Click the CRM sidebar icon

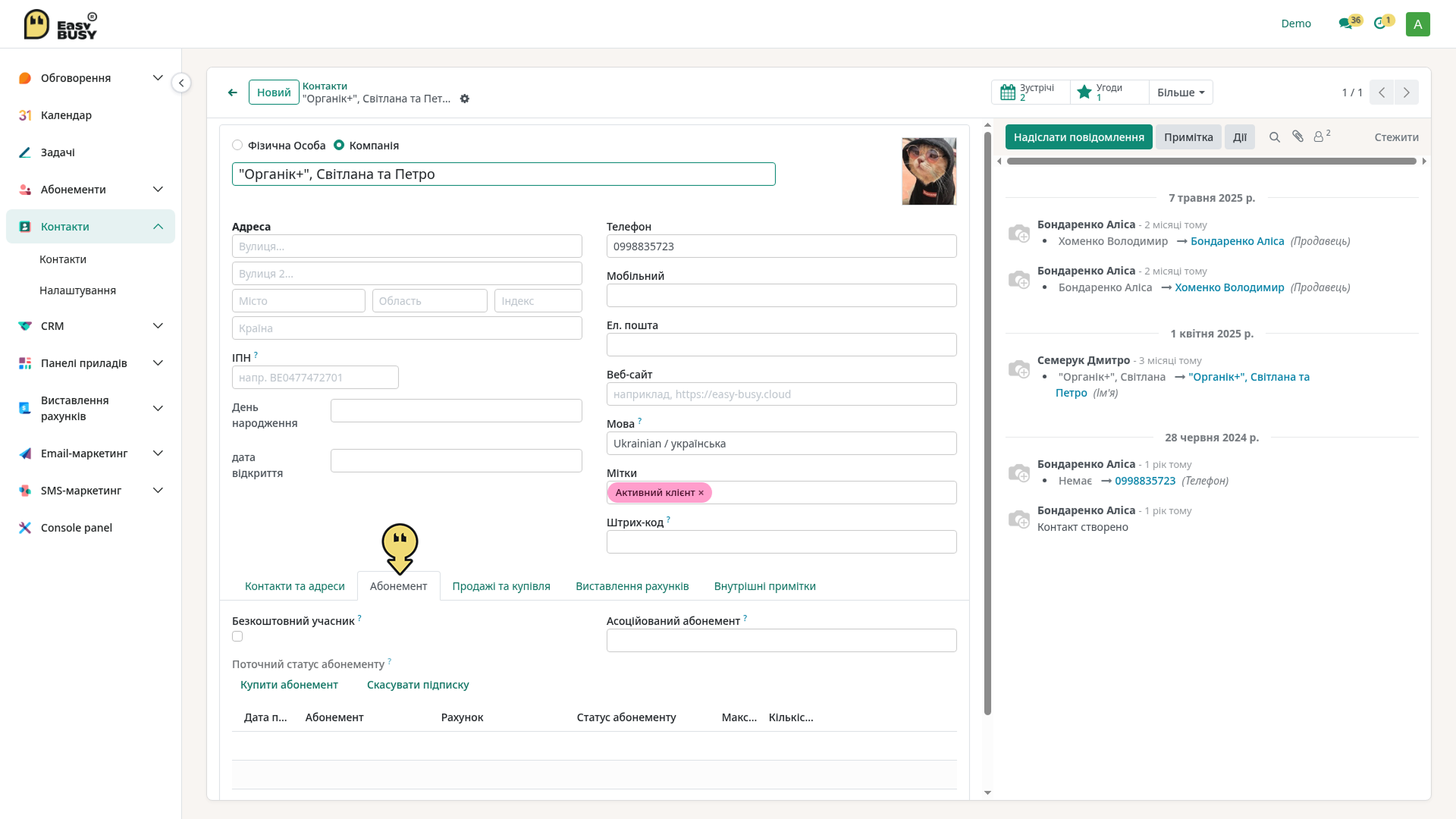25,326
